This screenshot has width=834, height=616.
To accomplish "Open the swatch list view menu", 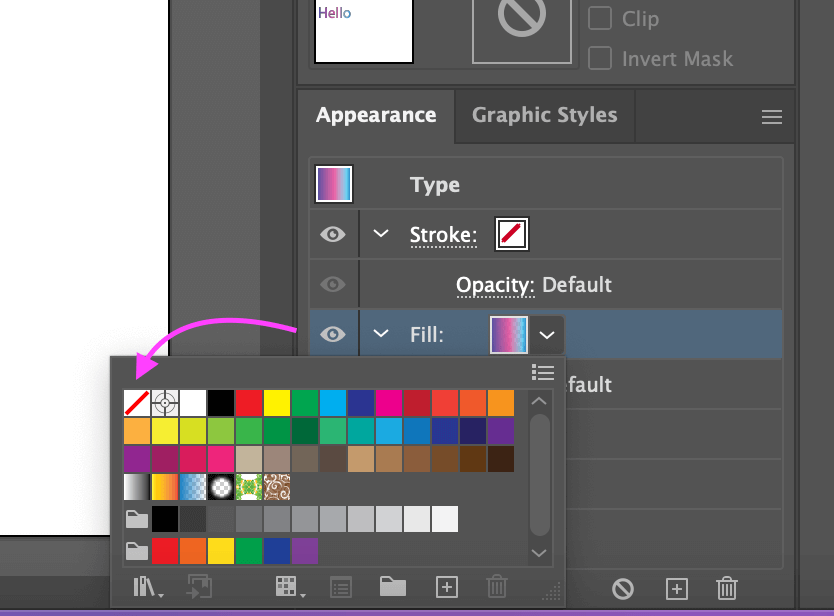I will pos(543,372).
